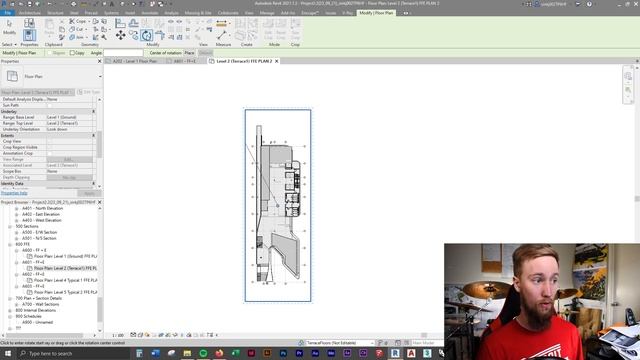
Task: Expand the 800 Internal Elevations node
Action: tap(10, 311)
